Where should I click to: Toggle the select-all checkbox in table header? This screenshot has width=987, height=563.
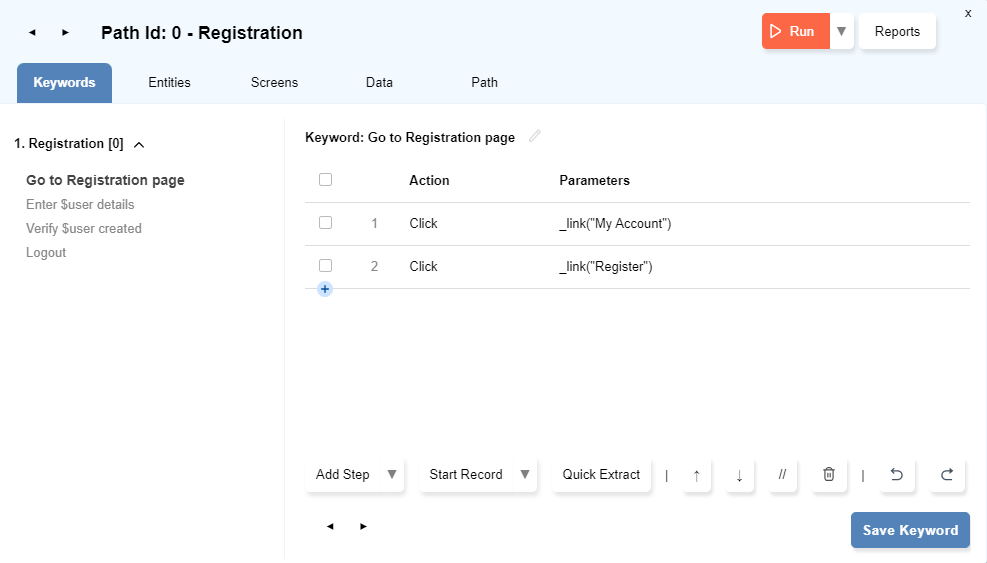tap(325, 180)
